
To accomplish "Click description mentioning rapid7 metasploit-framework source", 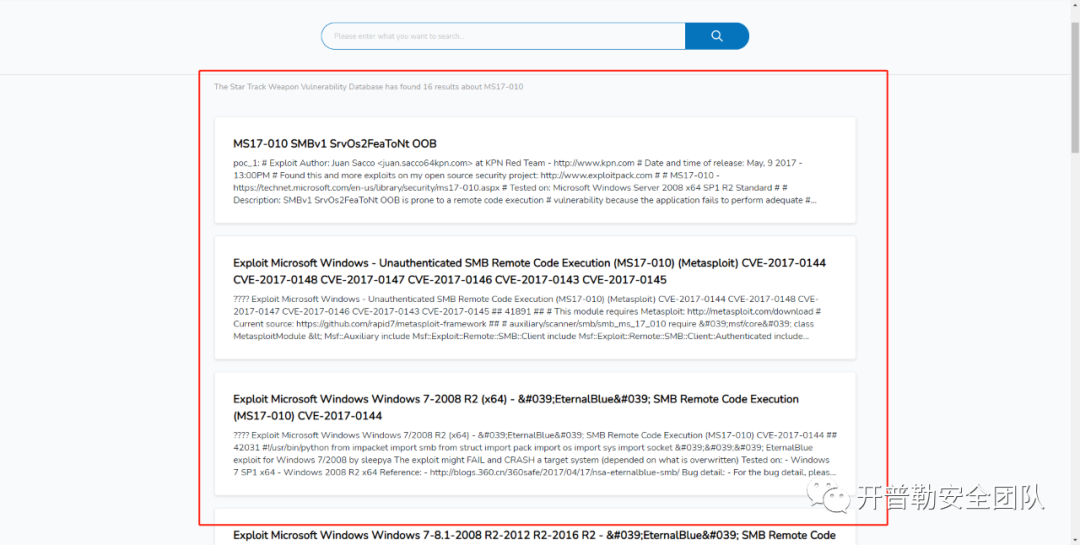I will 527,318.
